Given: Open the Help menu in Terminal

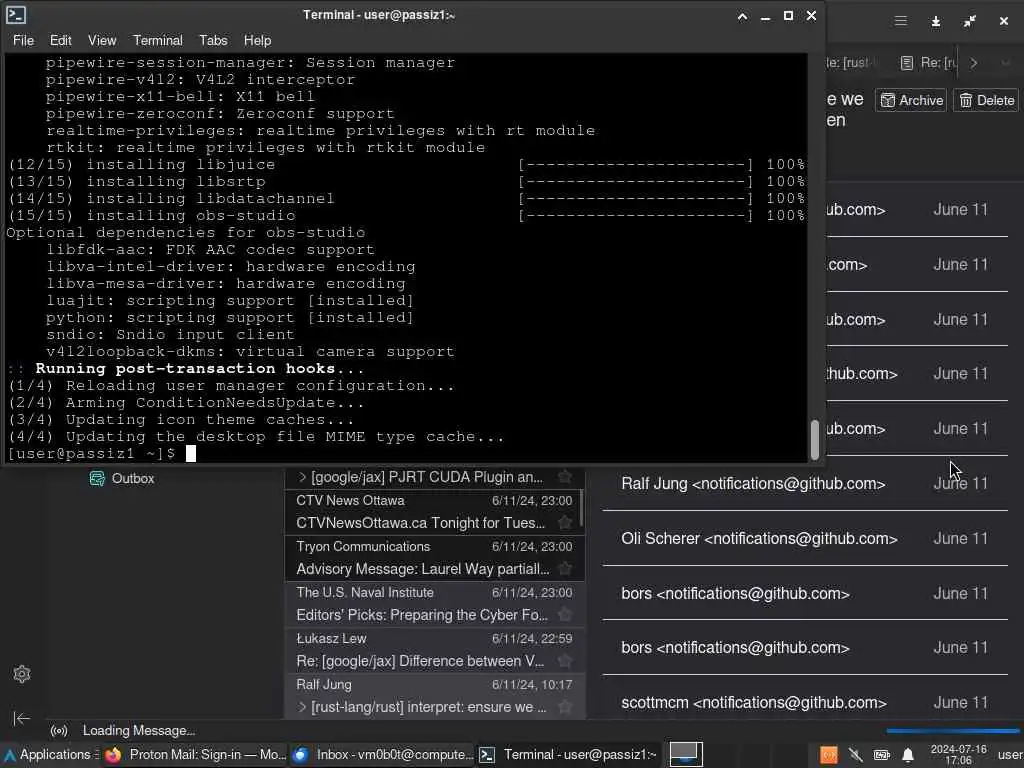Looking at the screenshot, I should [x=257, y=40].
